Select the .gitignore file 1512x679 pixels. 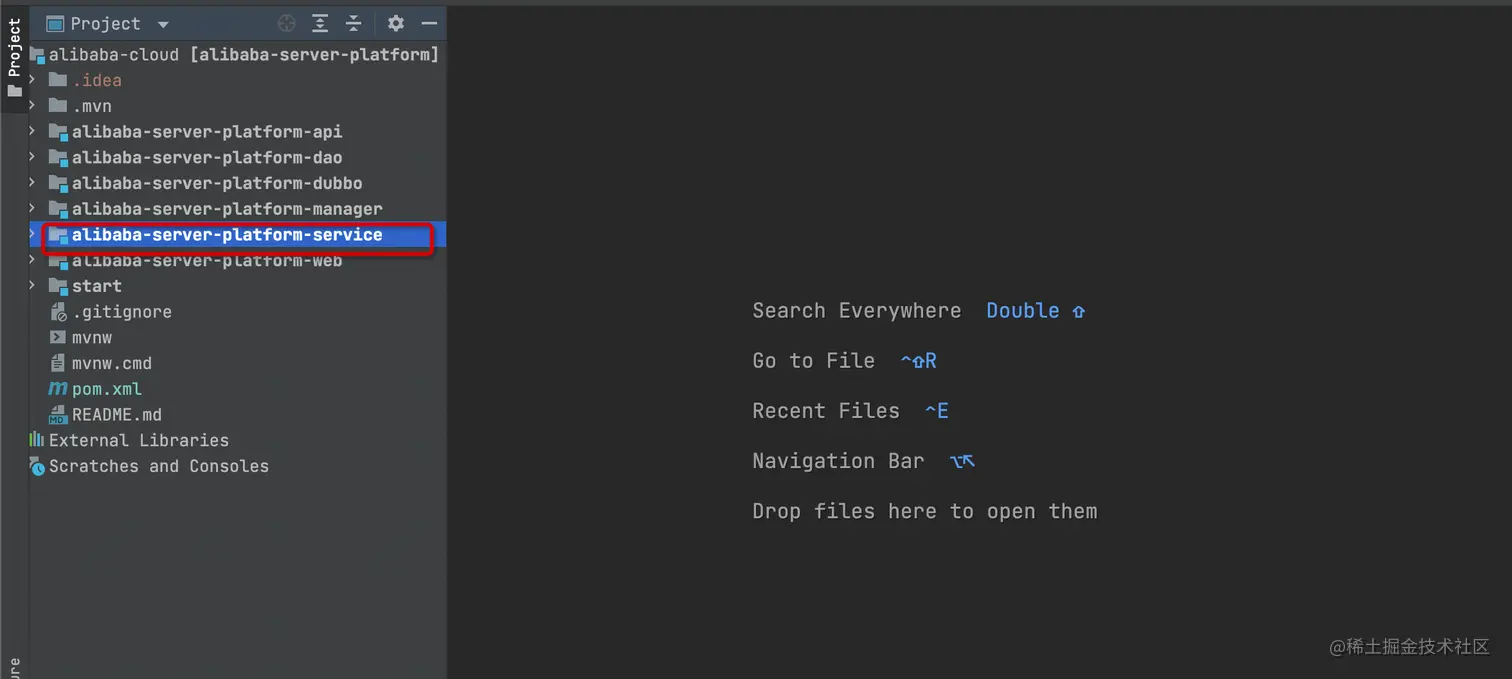(238, 312)
